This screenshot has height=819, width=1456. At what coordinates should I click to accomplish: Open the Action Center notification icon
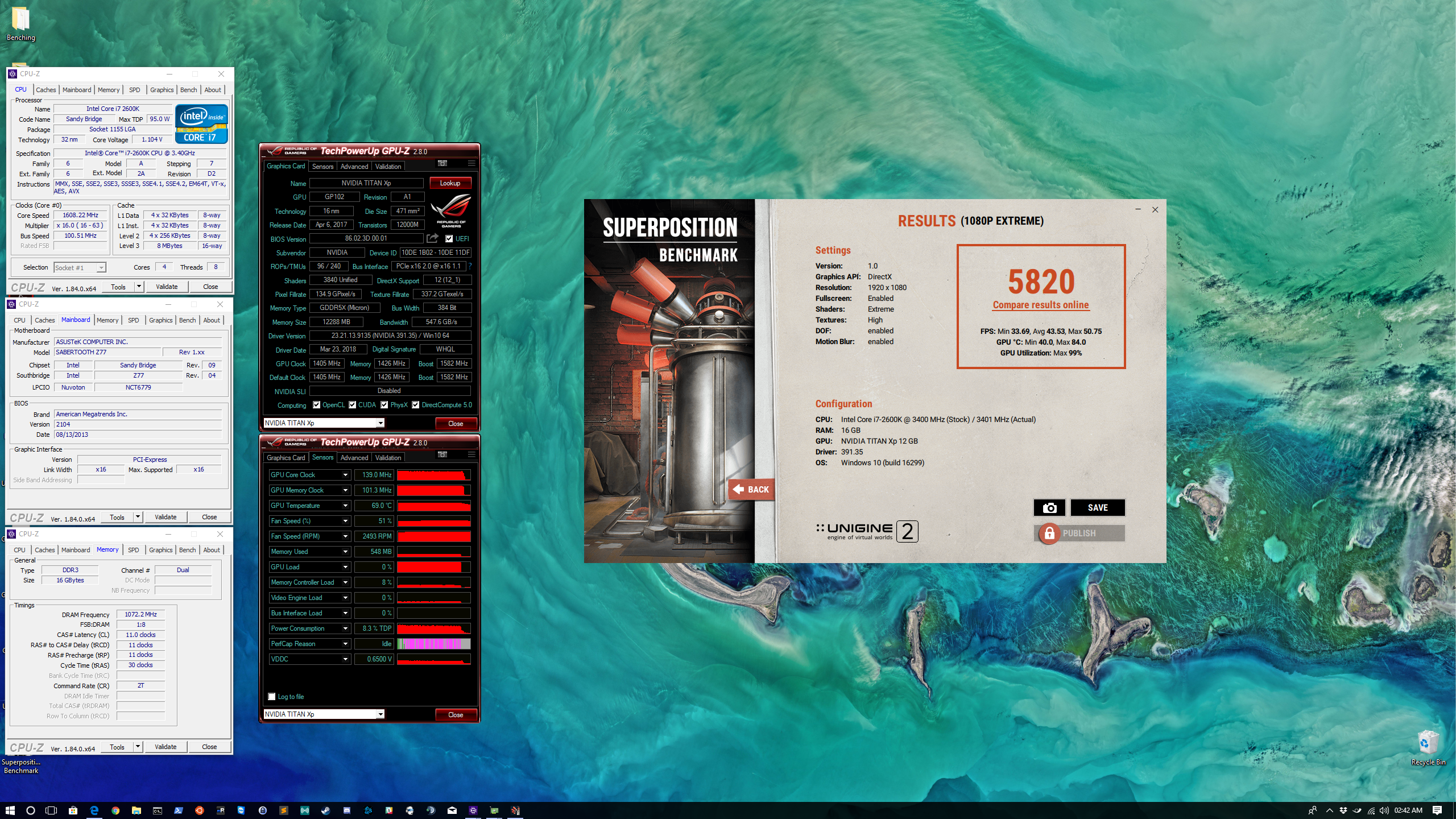[x=1437, y=810]
